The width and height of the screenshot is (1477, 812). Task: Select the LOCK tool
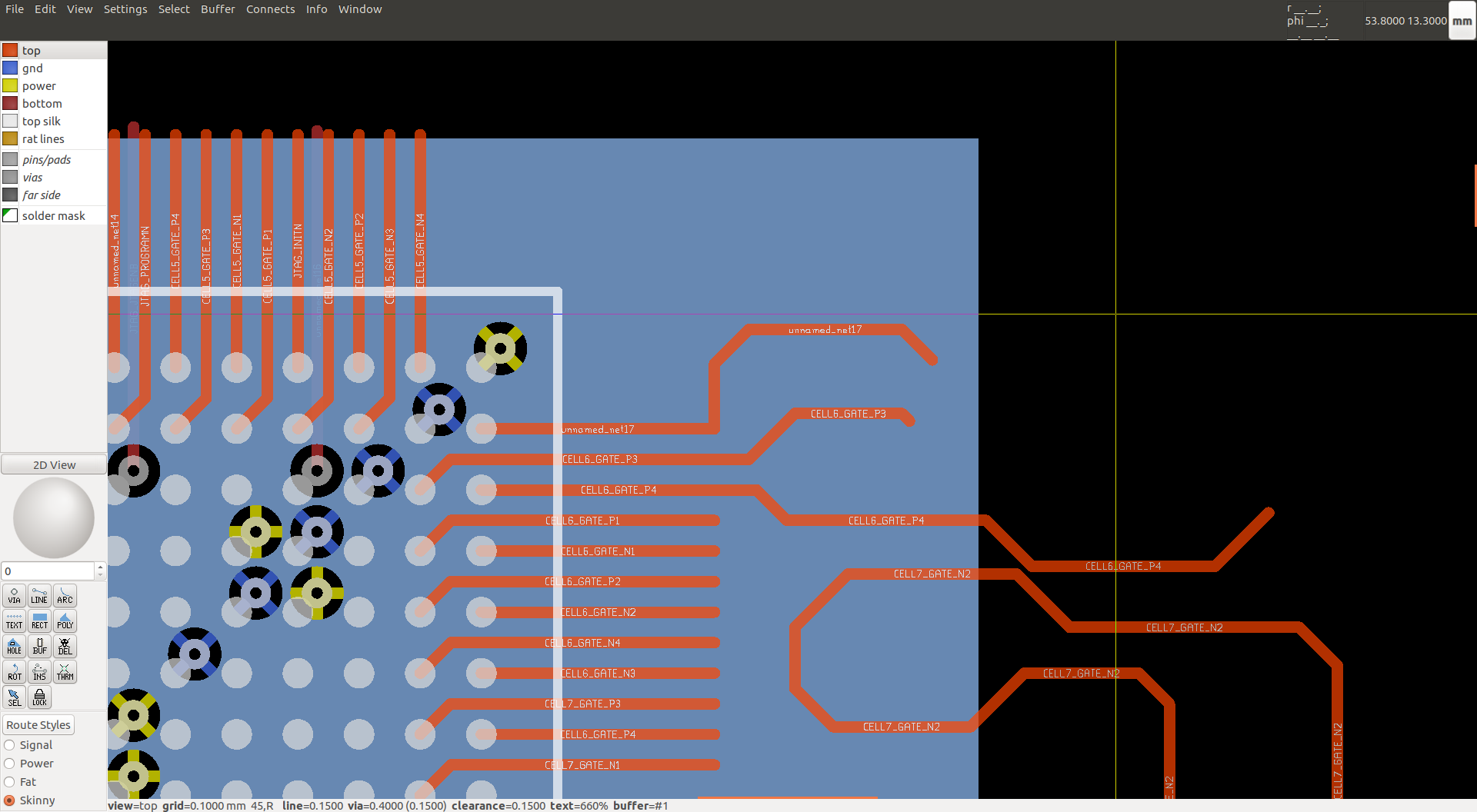tap(39, 697)
